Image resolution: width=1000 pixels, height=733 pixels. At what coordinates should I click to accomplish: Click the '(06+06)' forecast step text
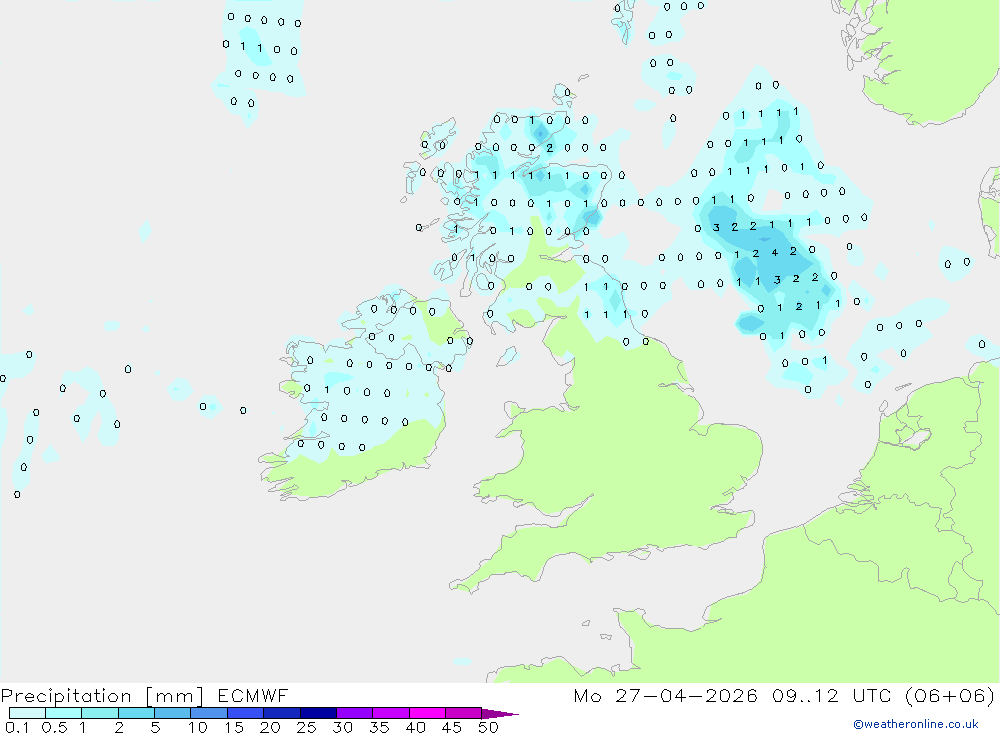tap(950, 696)
